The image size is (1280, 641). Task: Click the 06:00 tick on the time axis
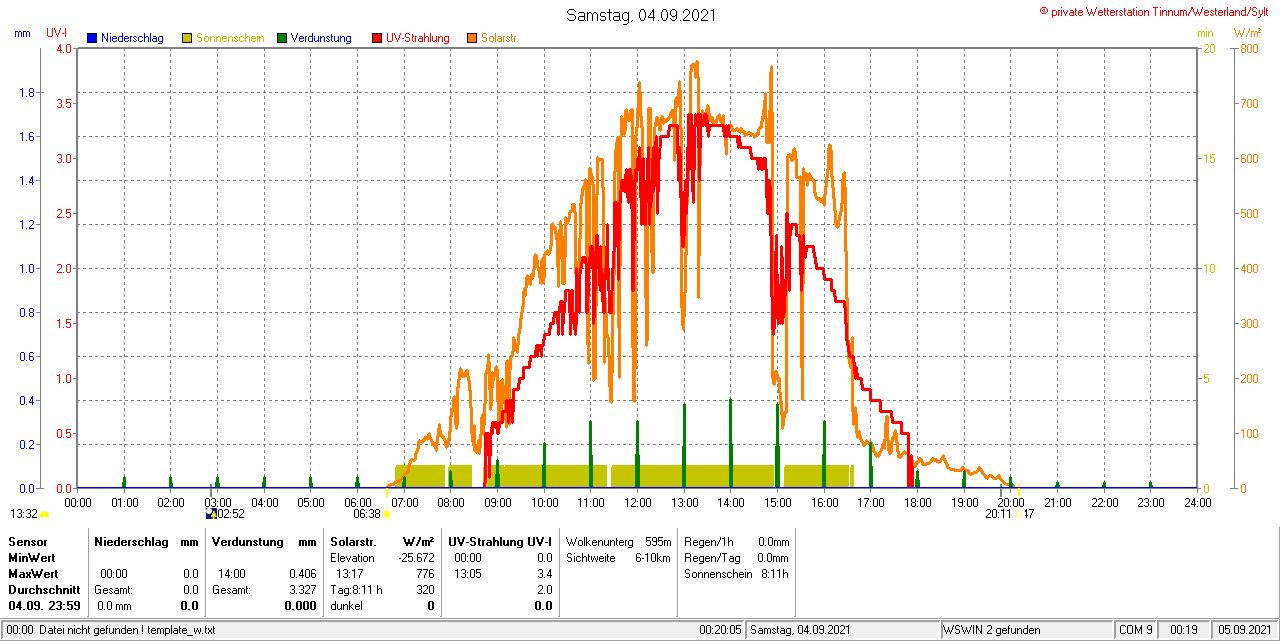[358, 502]
